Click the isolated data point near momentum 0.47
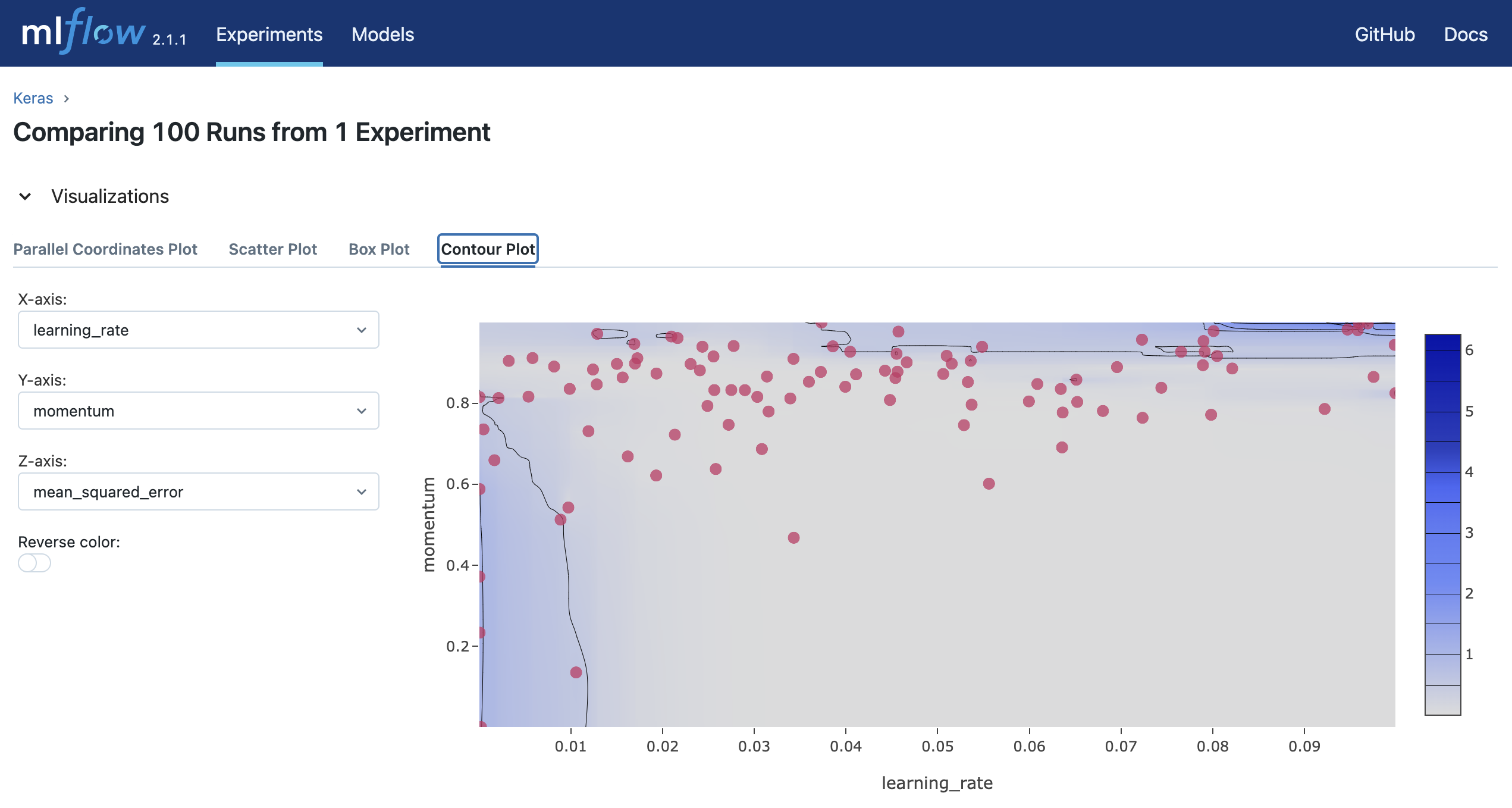Screen dimensions: 1512x808 point(793,538)
